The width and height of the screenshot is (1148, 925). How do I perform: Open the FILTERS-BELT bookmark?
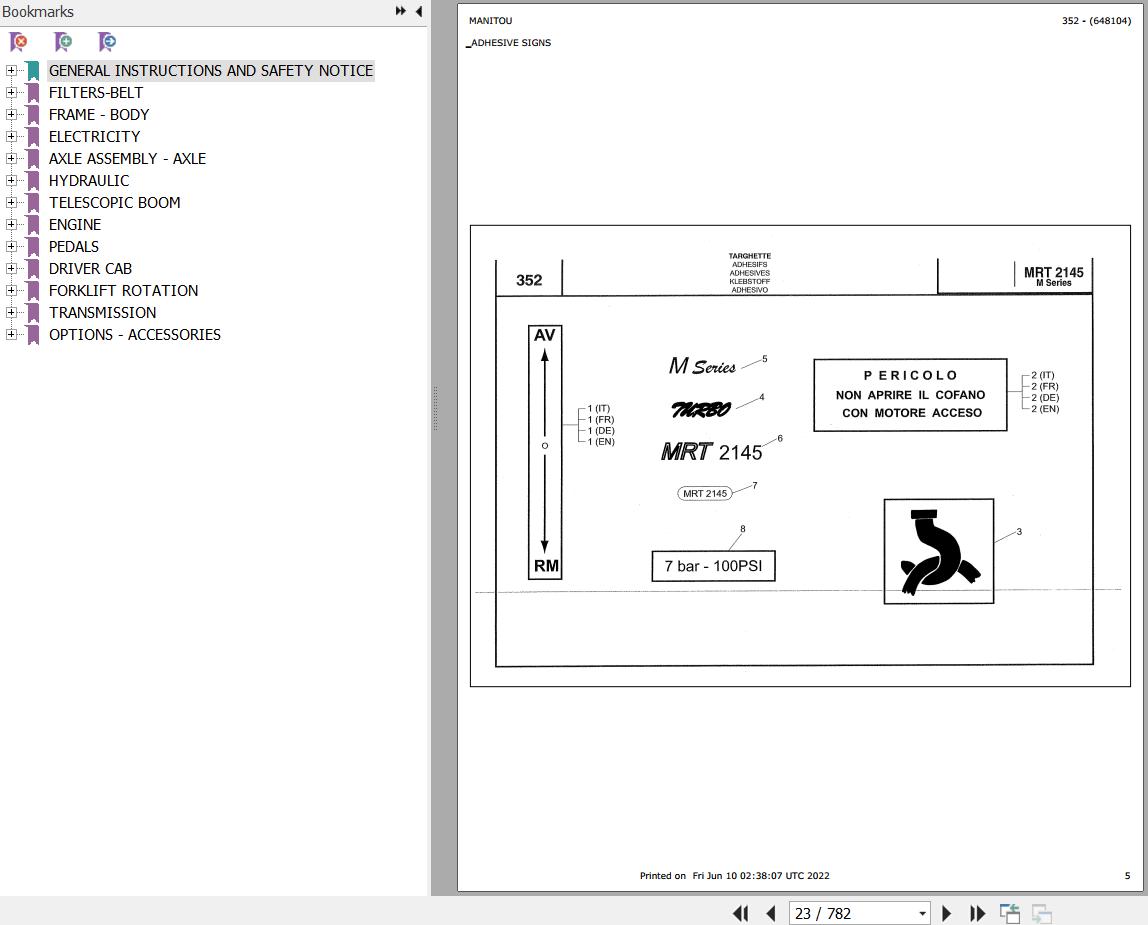[x=96, y=93]
